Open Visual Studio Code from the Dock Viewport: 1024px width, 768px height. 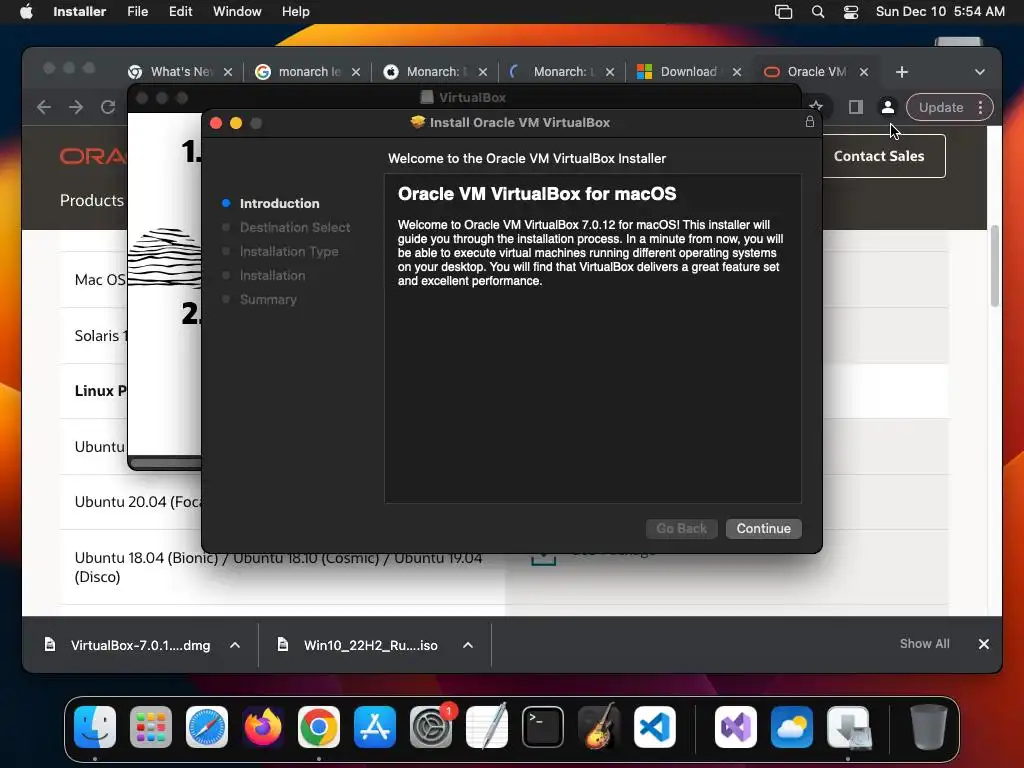(x=654, y=727)
